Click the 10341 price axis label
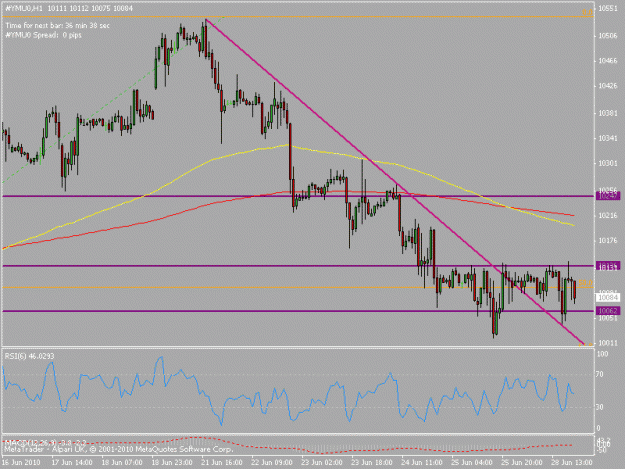 (x=608, y=138)
